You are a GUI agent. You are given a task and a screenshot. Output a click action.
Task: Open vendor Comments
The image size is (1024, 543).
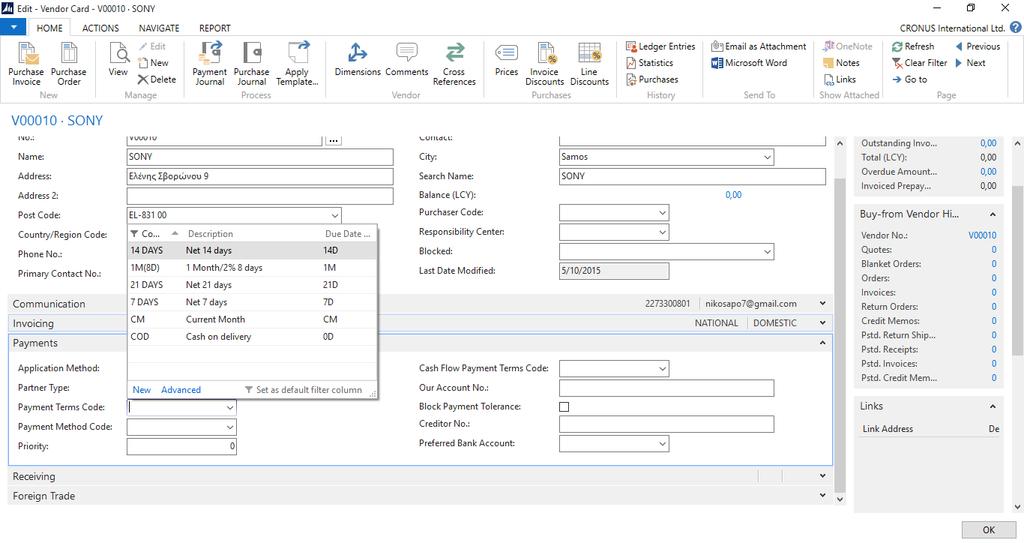pyautogui.click(x=407, y=59)
